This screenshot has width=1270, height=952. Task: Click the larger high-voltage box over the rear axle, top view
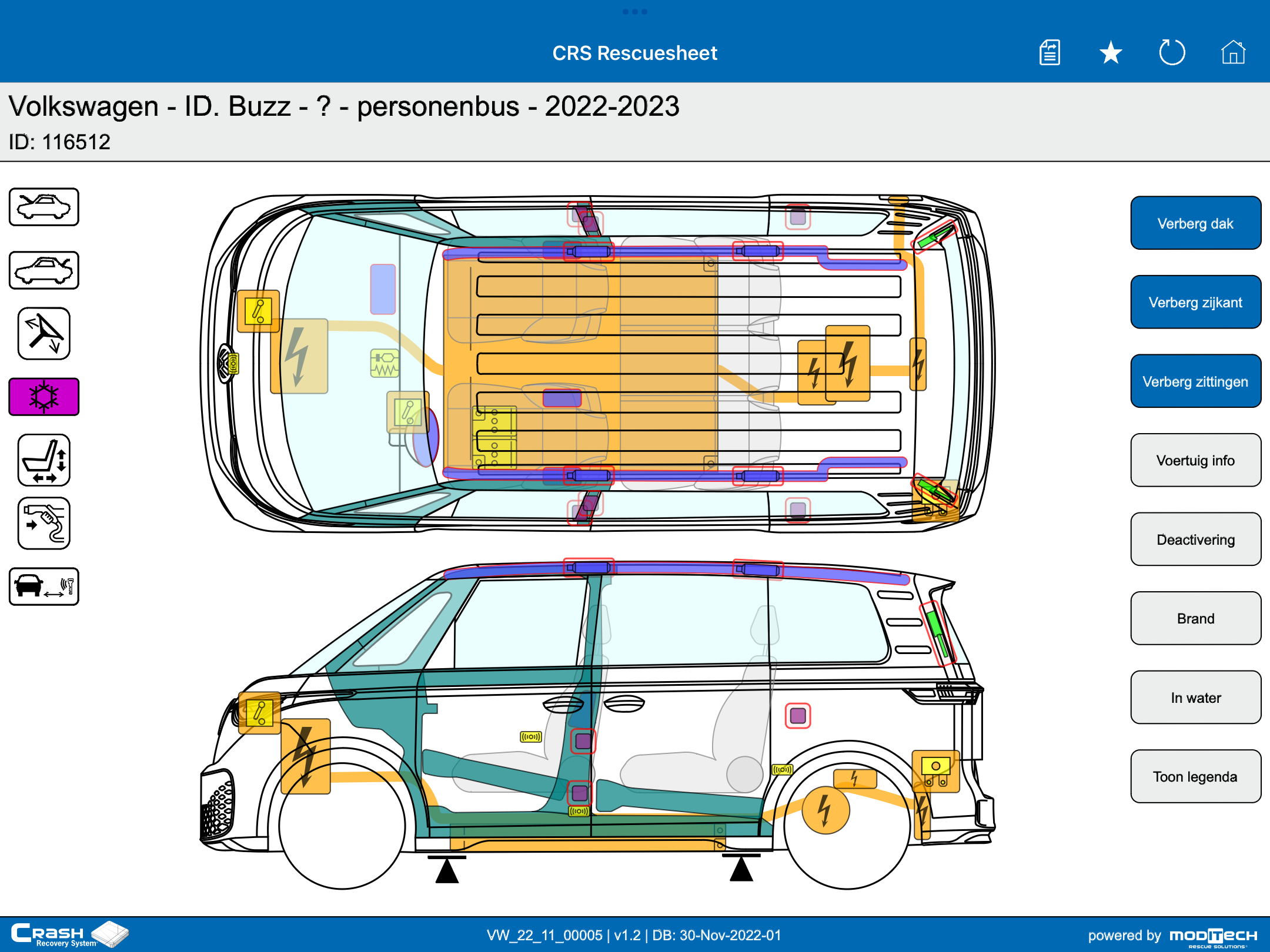(848, 363)
